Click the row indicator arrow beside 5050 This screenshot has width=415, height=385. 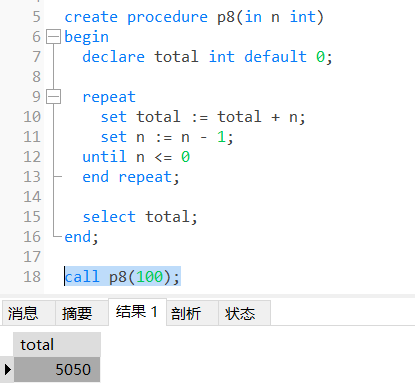pos(7,369)
